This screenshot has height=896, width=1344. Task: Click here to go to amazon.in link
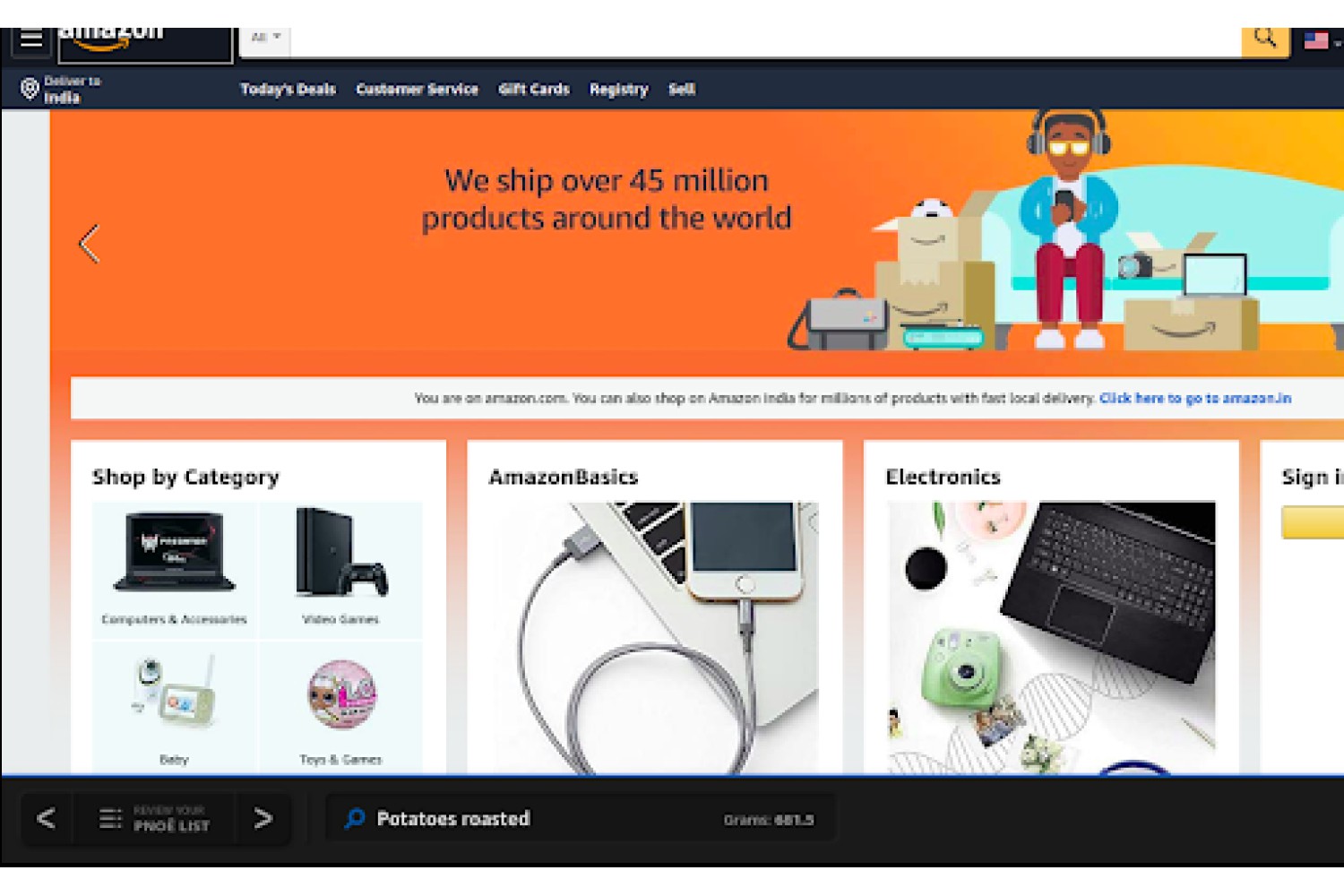[1195, 398]
